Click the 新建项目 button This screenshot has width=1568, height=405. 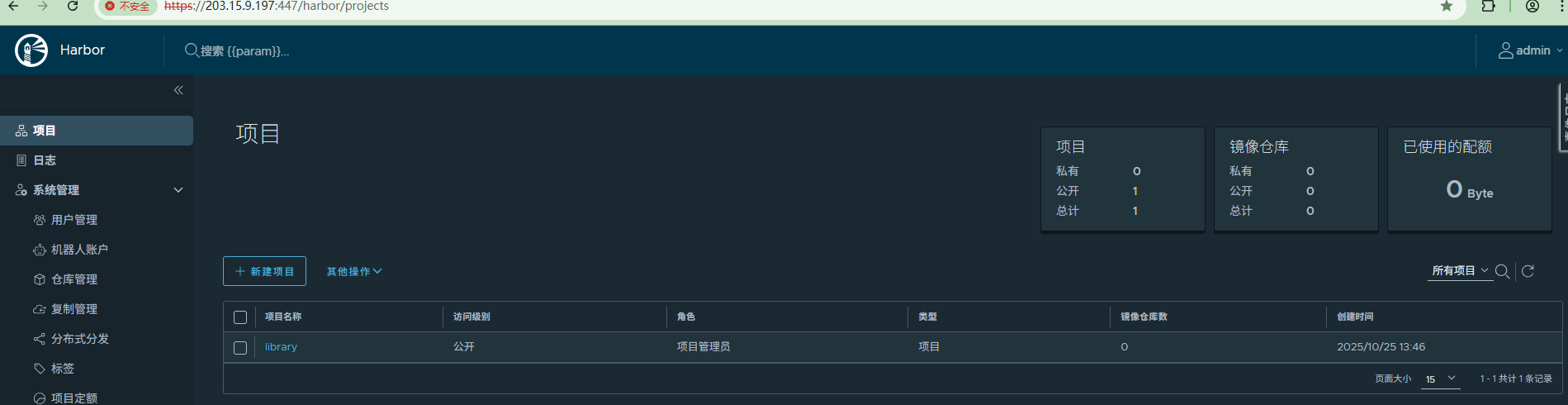click(264, 272)
